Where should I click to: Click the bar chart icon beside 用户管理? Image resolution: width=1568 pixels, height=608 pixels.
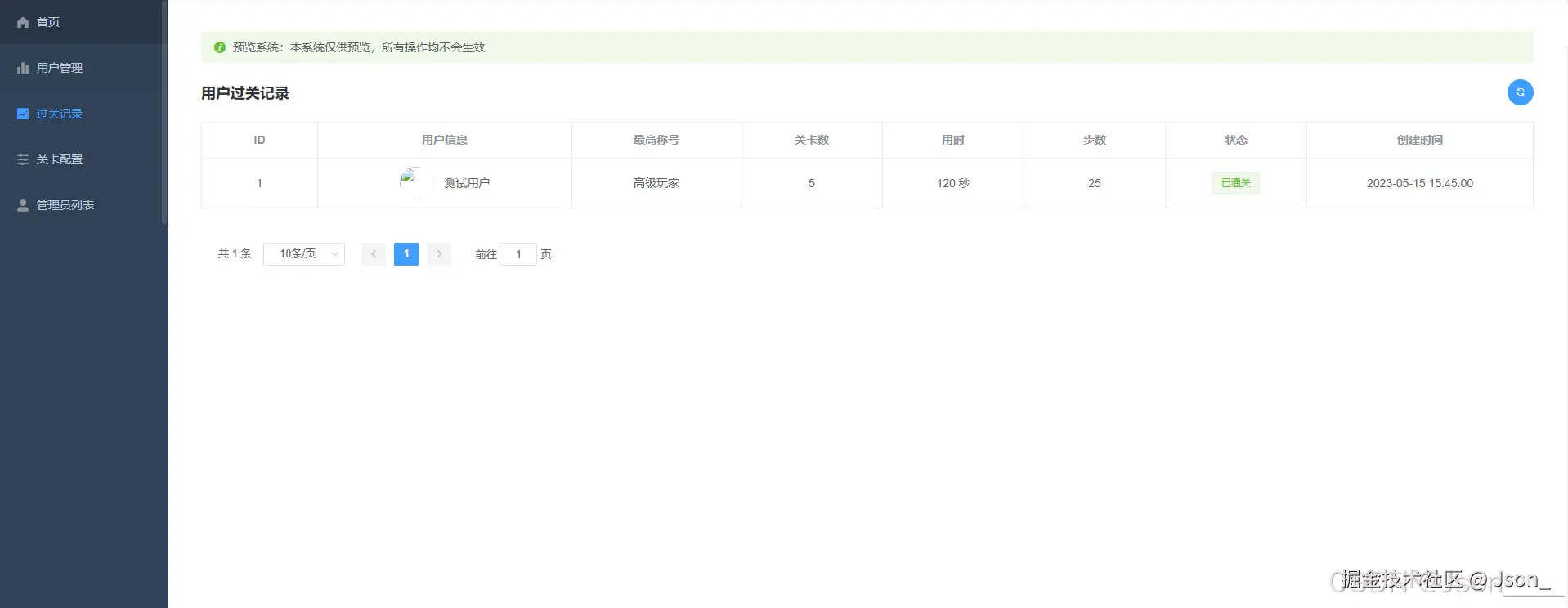point(23,68)
